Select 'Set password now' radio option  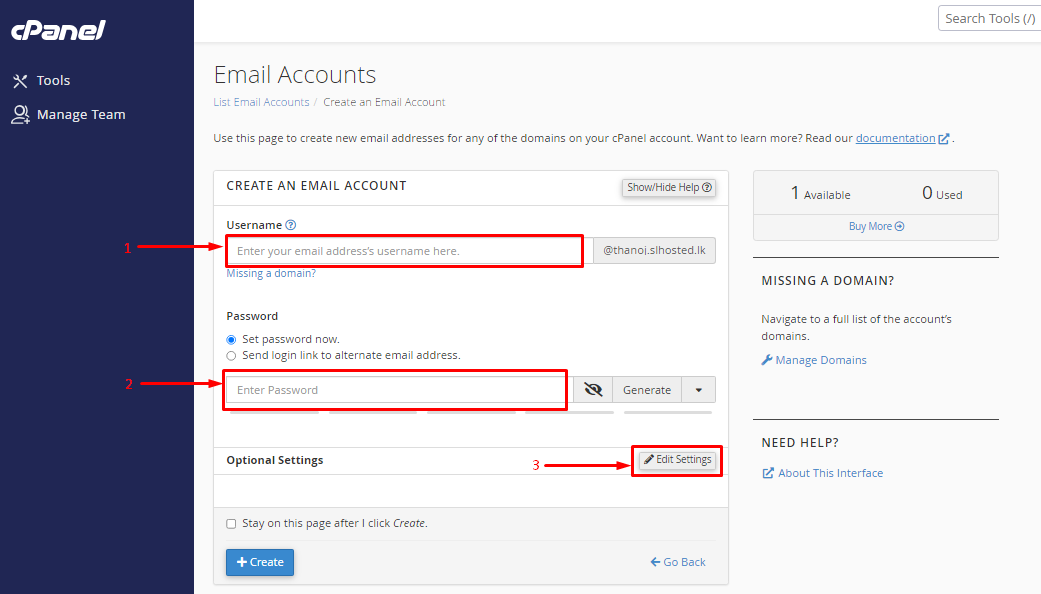[232, 339]
